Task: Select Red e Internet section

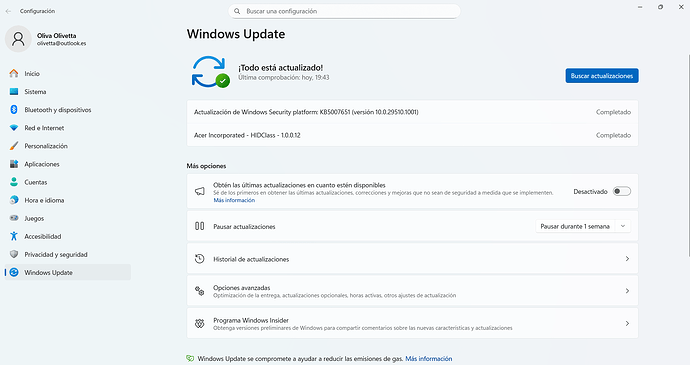Action: [68, 128]
